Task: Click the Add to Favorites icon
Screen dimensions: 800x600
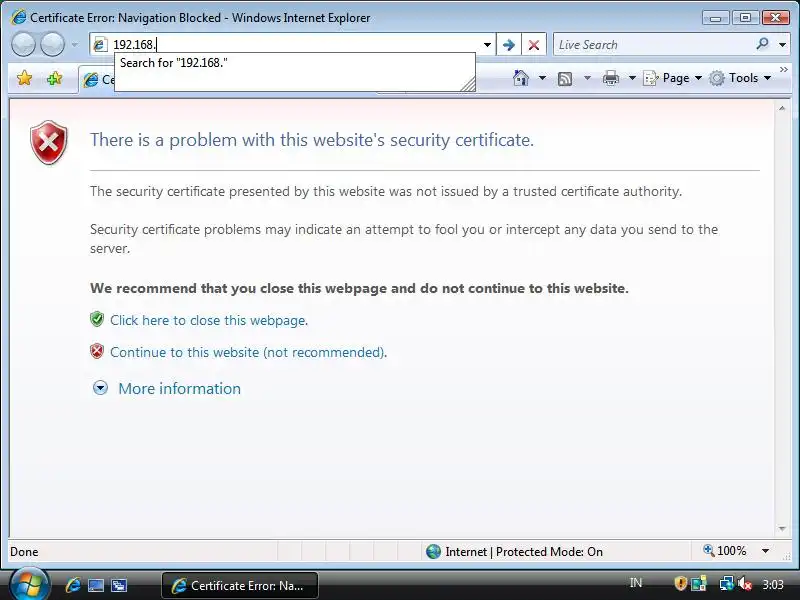Action: [54, 78]
